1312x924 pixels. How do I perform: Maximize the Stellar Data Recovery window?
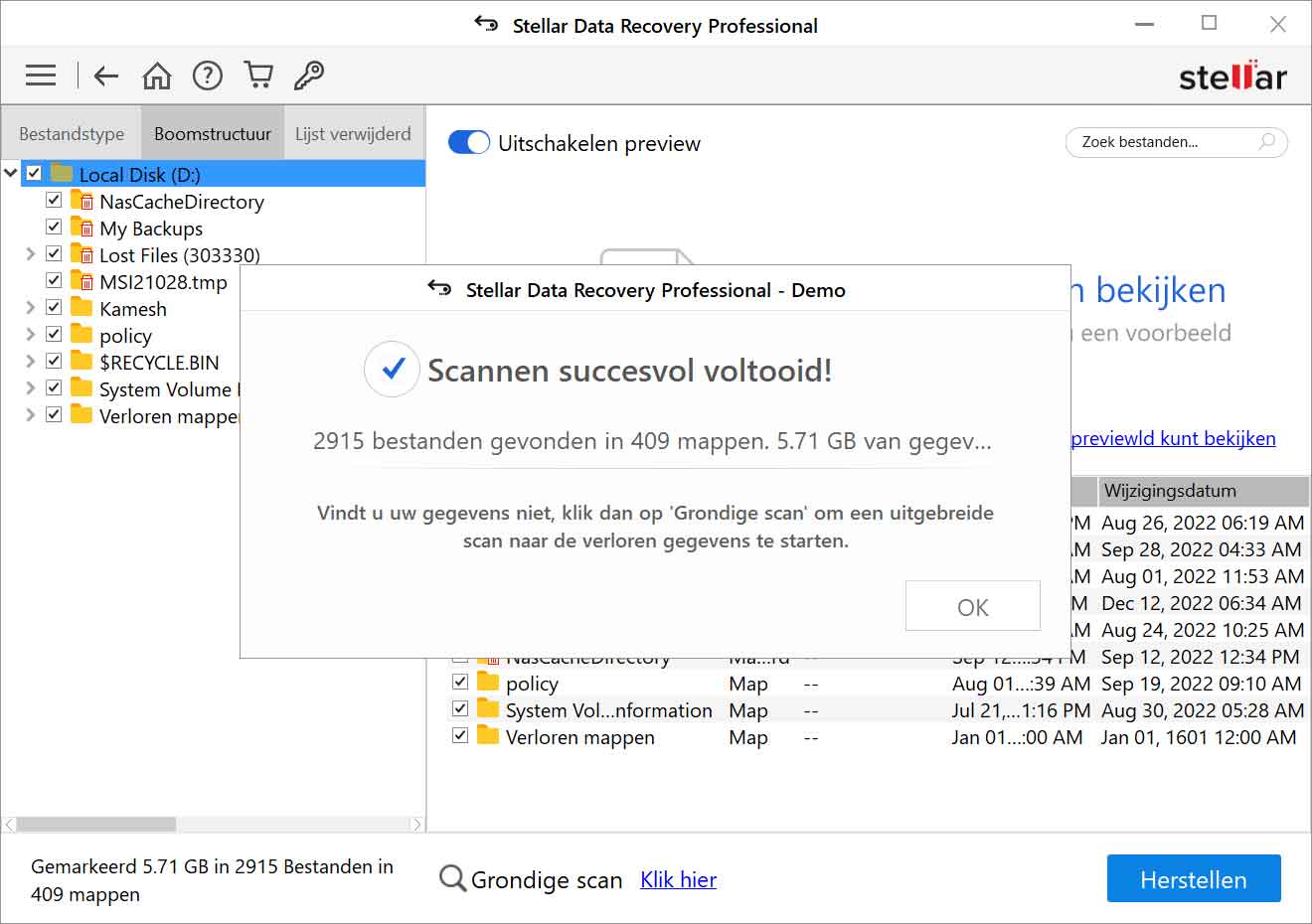(x=1210, y=23)
